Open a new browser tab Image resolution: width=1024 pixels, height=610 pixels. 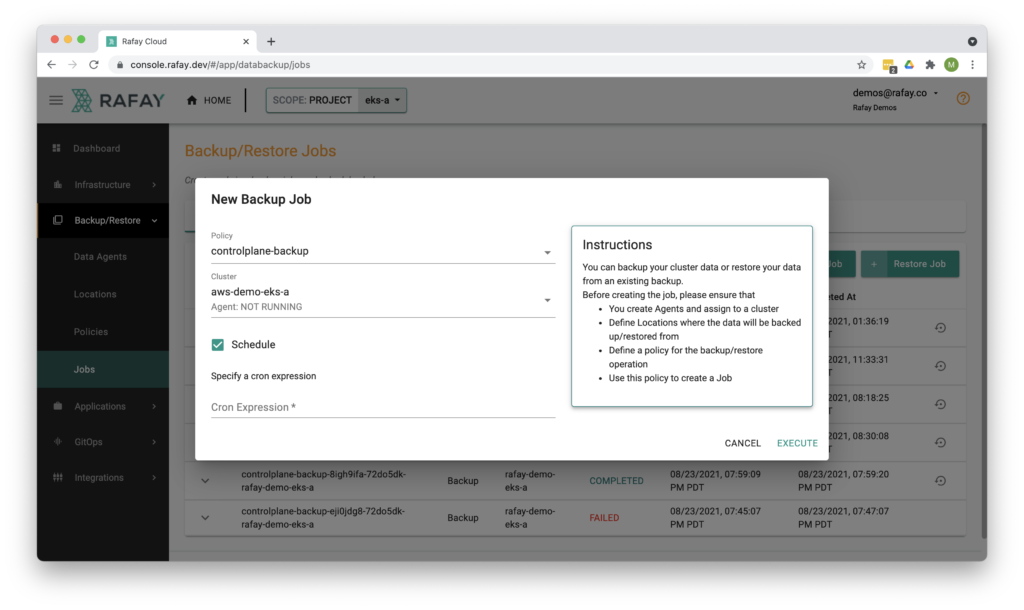tap(271, 41)
